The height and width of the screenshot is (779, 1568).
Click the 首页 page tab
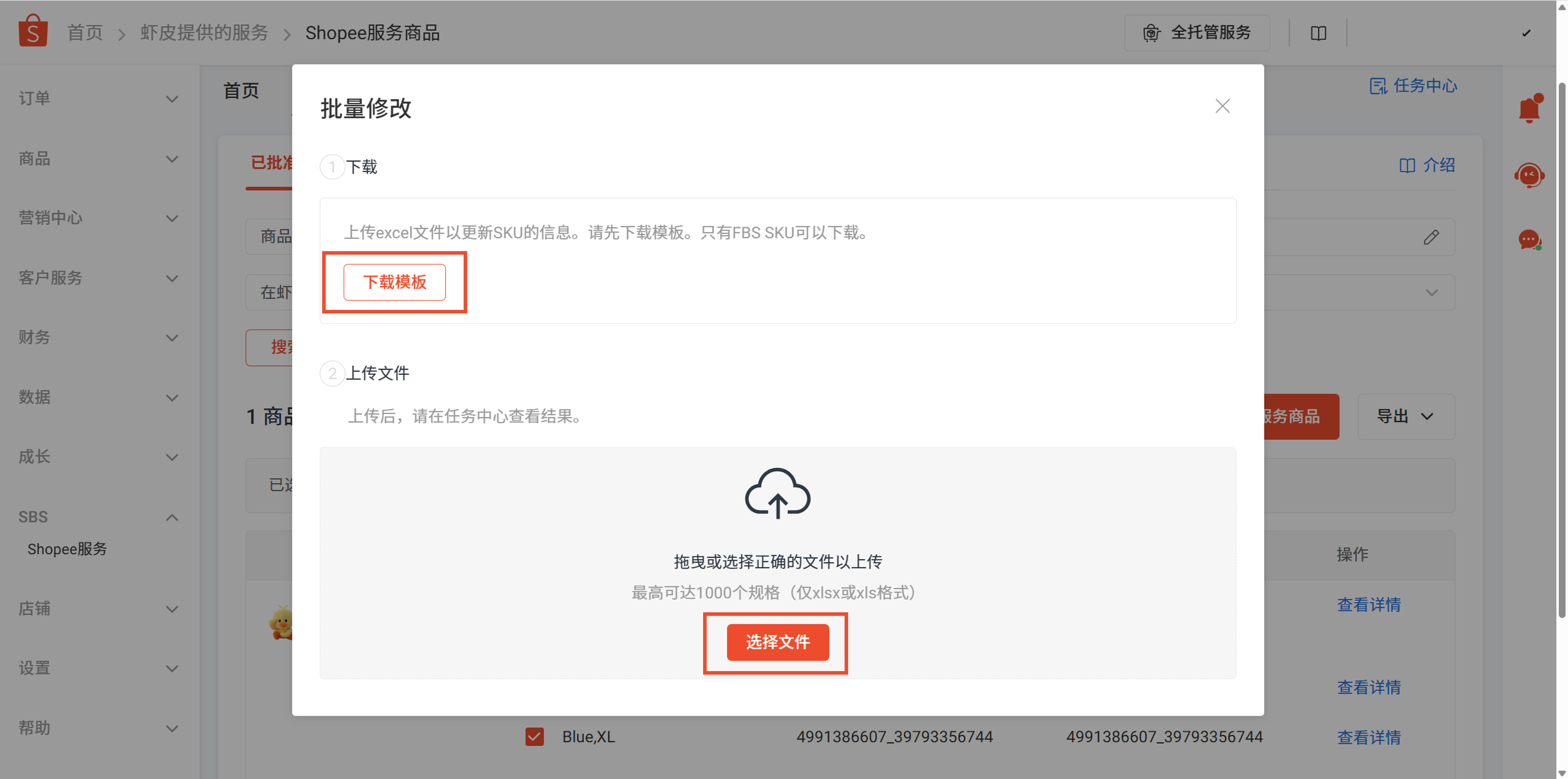pos(241,91)
